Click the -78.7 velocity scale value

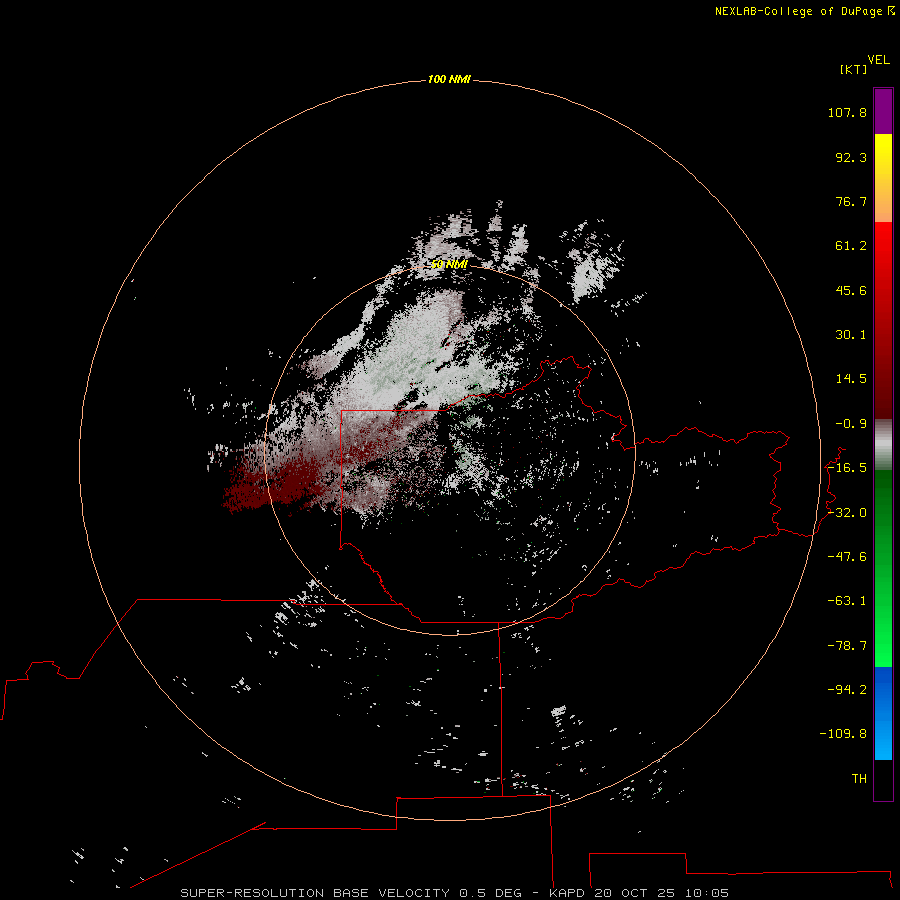pyautogui.click(x=847, y=646)
